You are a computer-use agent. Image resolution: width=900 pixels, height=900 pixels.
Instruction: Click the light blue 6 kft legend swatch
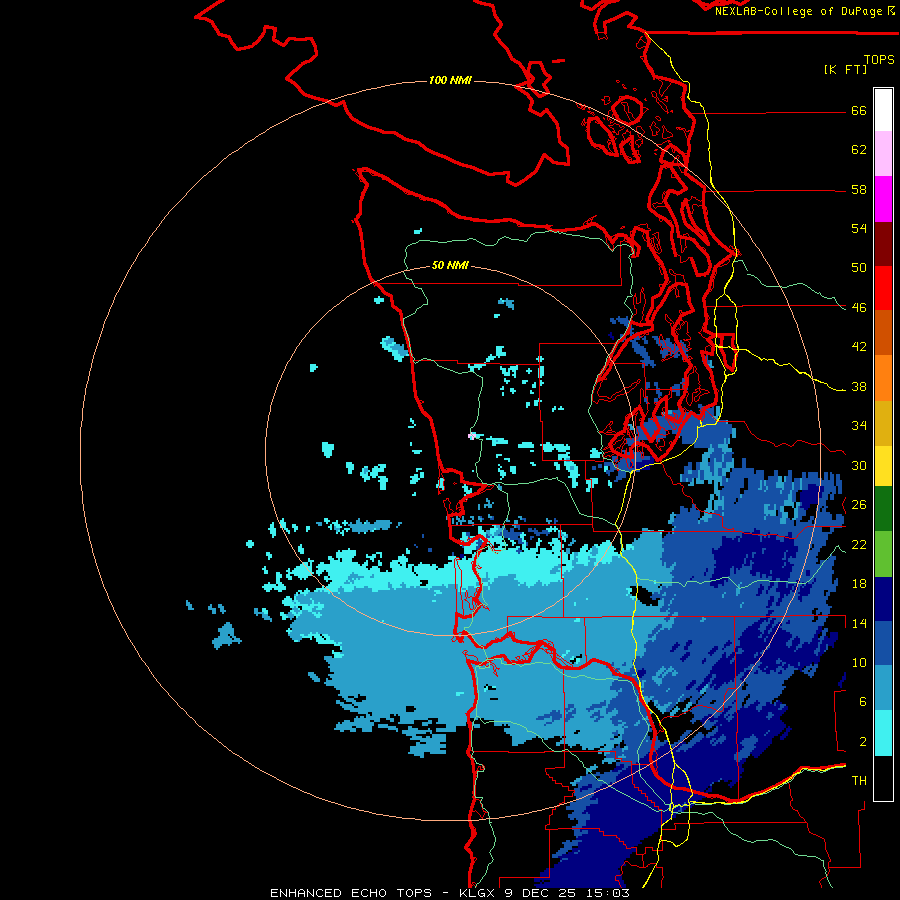coord(883,688)
